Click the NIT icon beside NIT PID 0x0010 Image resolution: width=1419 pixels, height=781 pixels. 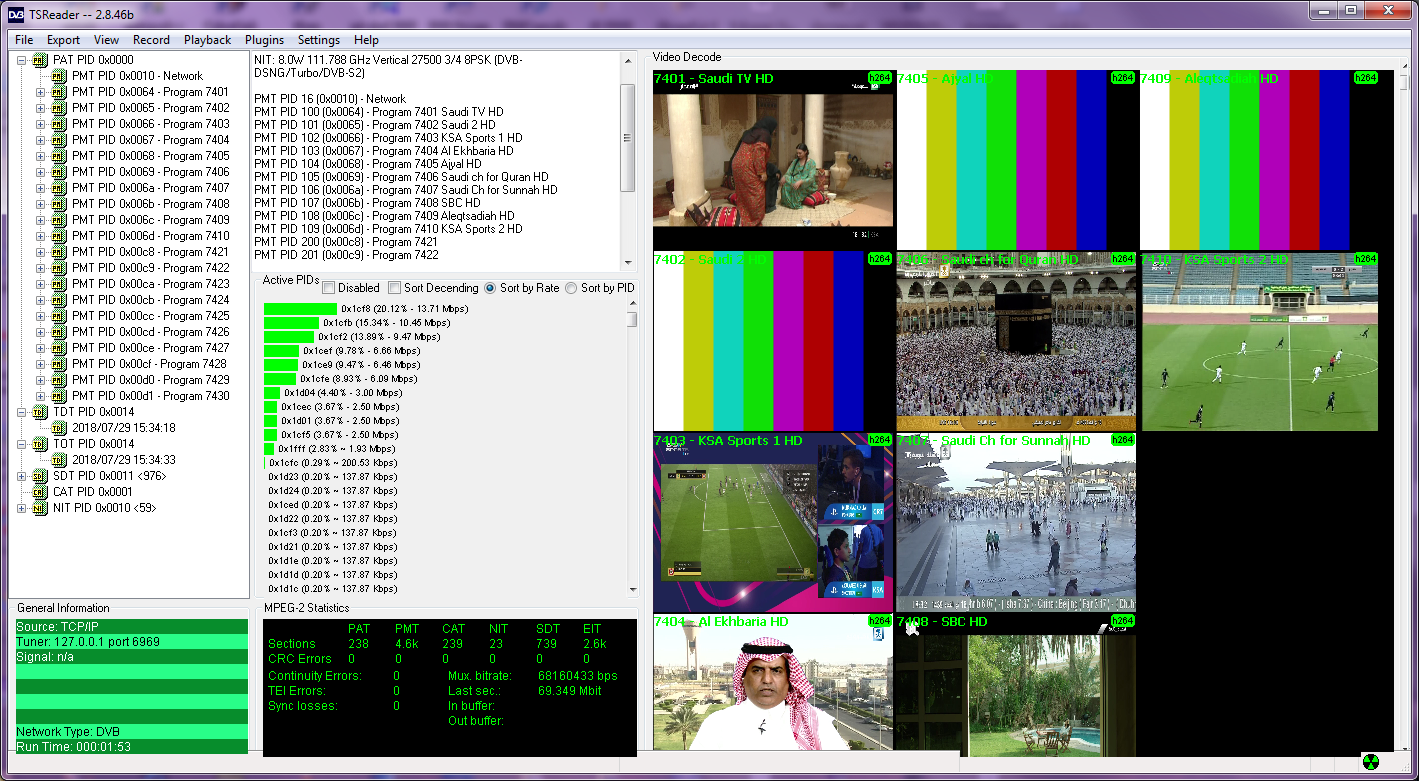(40, 508)
